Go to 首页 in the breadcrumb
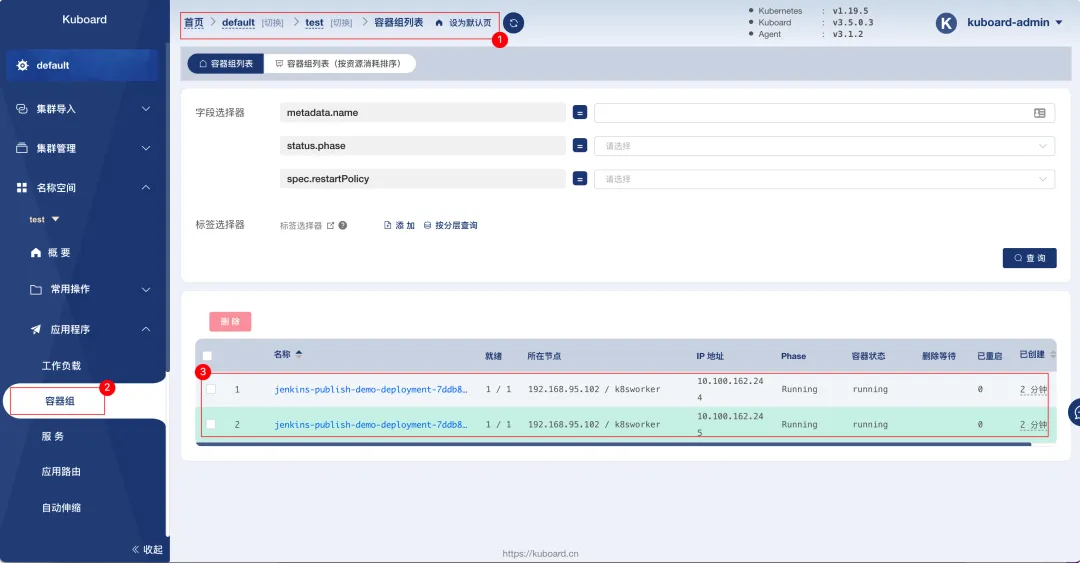This screenshot has width=1080, height=563. pyautogui.click(x=194, y=23)
